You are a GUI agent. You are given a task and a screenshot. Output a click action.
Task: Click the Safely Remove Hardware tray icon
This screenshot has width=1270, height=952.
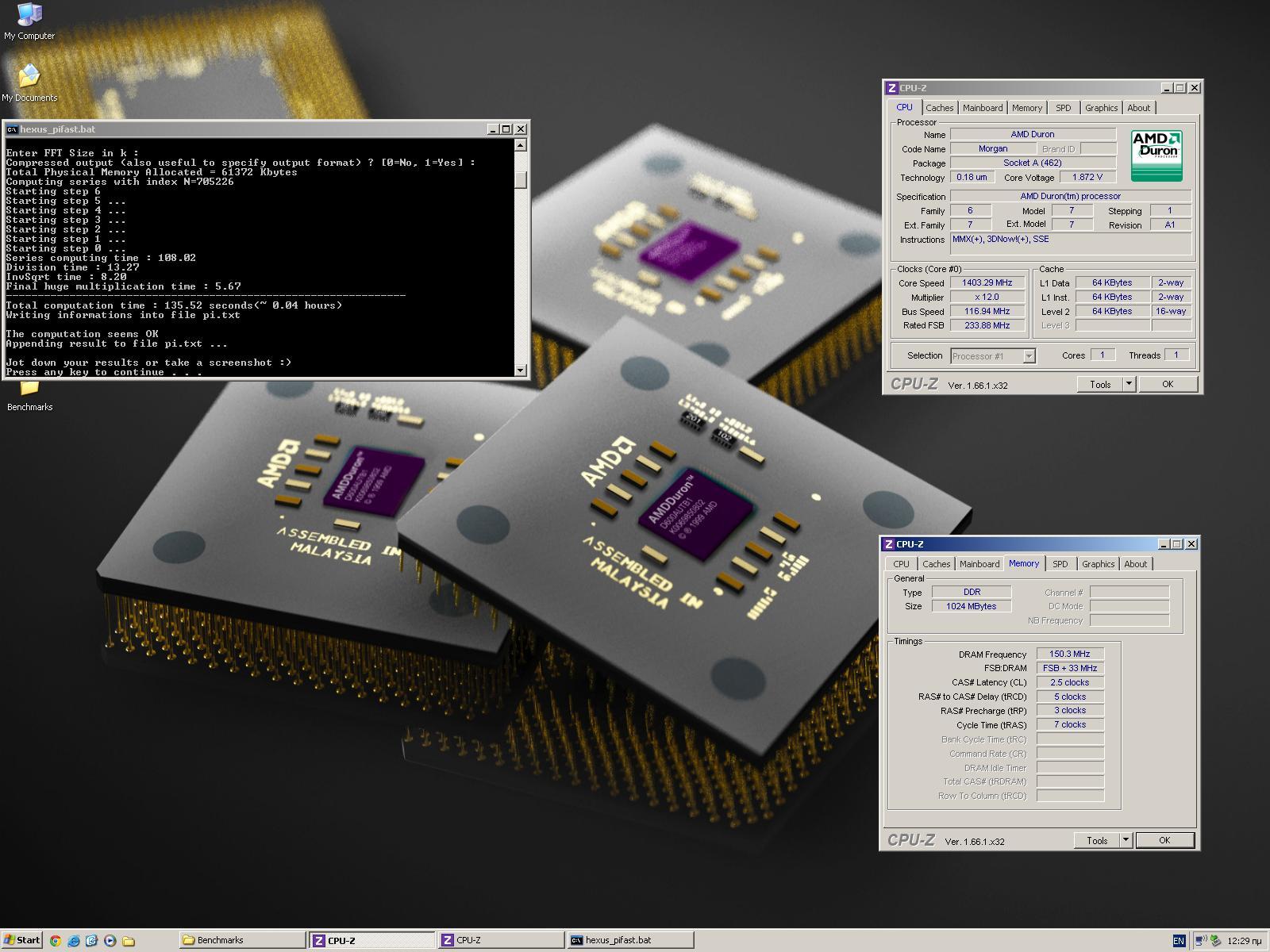point(1215,940)
